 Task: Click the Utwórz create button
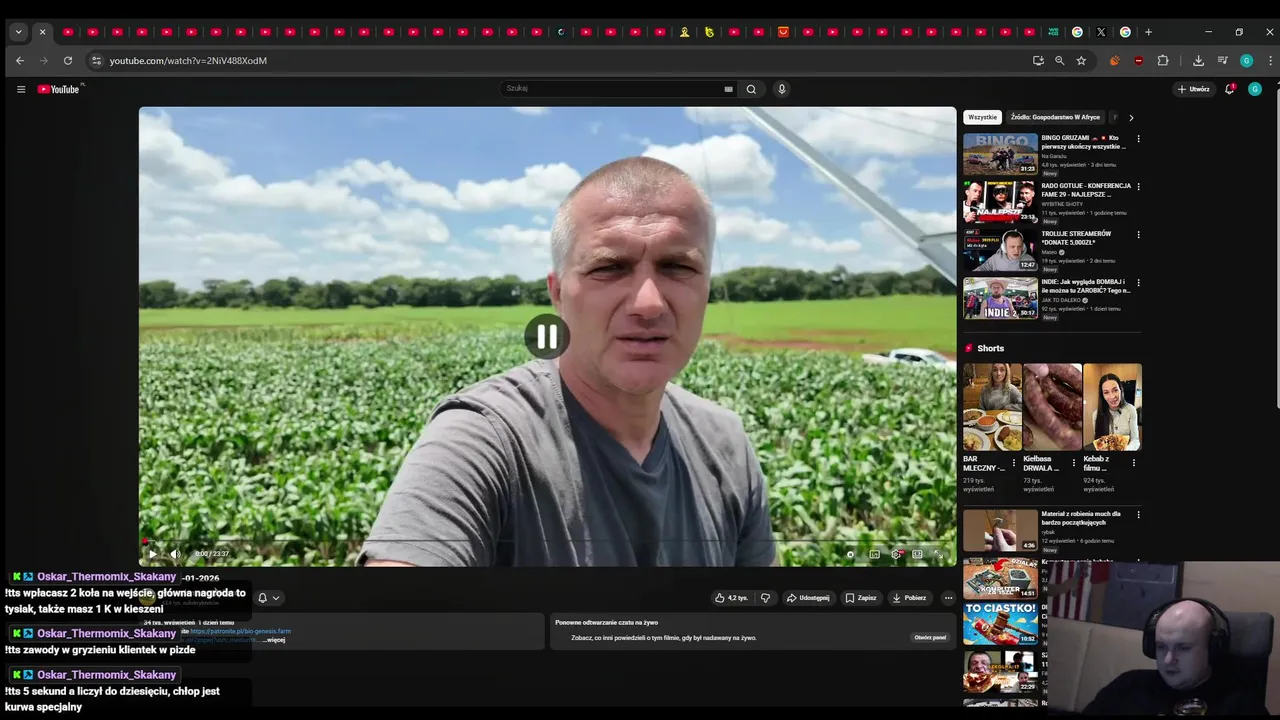(1193, 89)
